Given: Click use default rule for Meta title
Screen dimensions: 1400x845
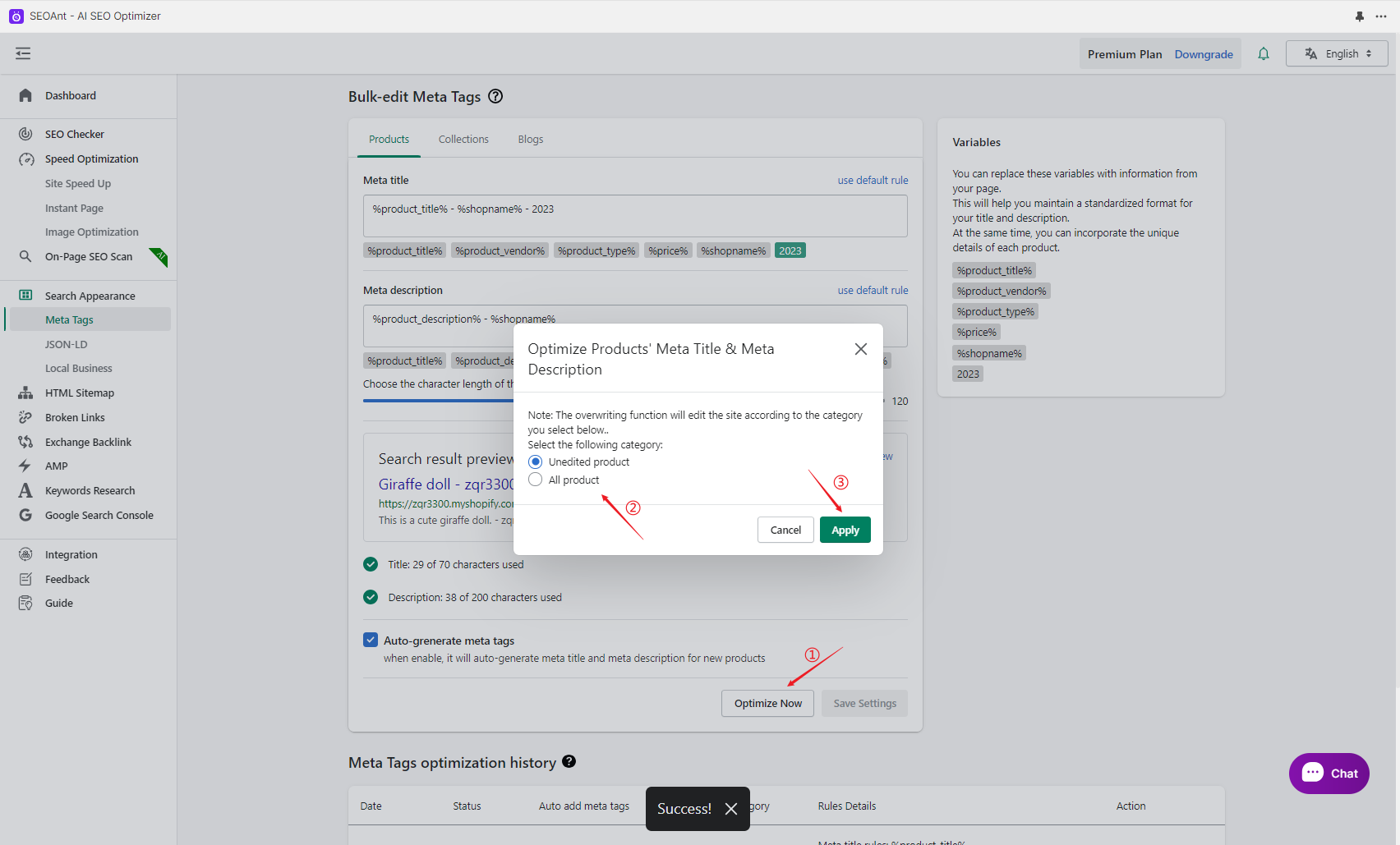Looking at the screenshot, I should pyautogui.click(x=873, y=180).
